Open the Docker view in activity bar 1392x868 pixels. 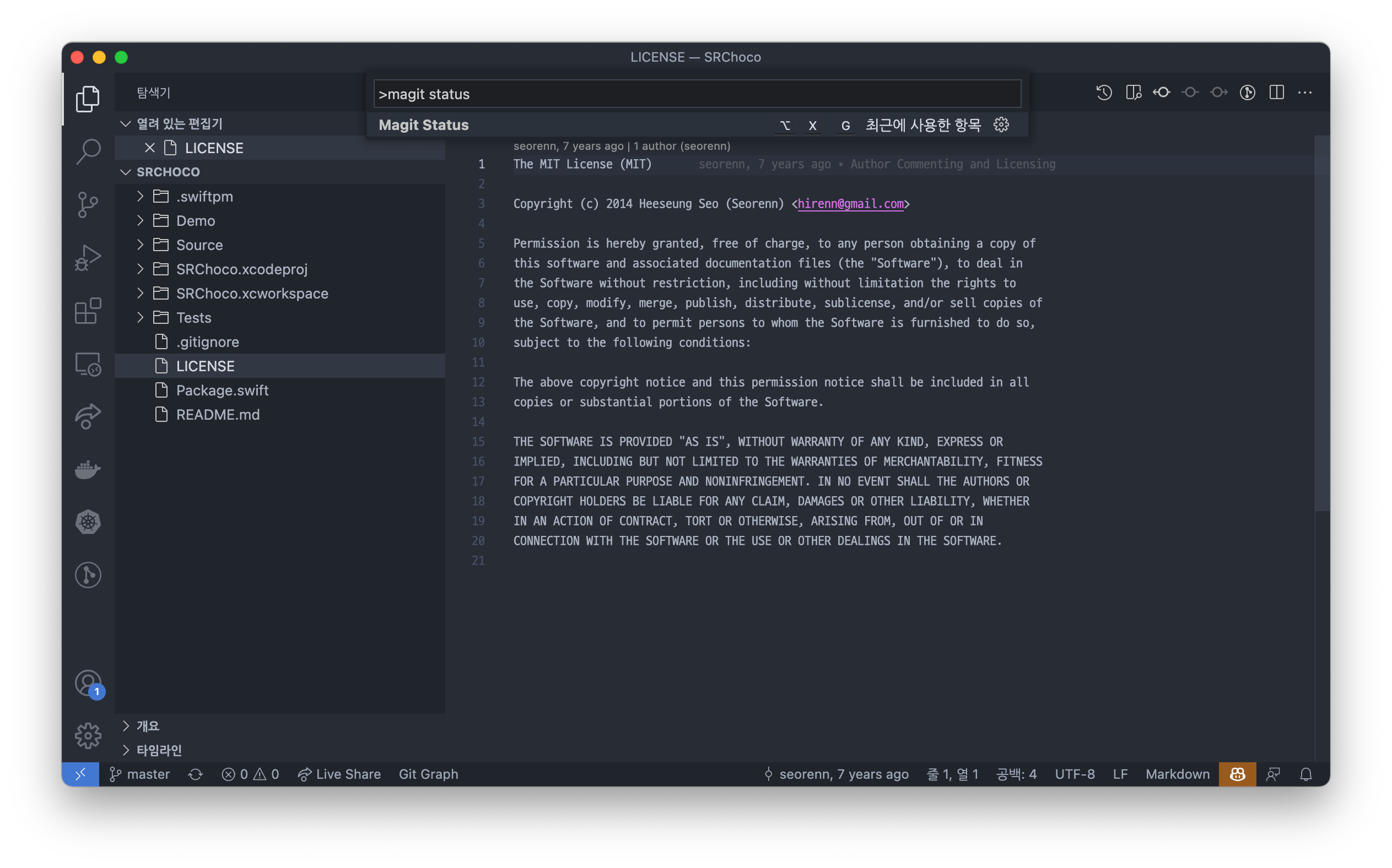(x=87, y=470)
